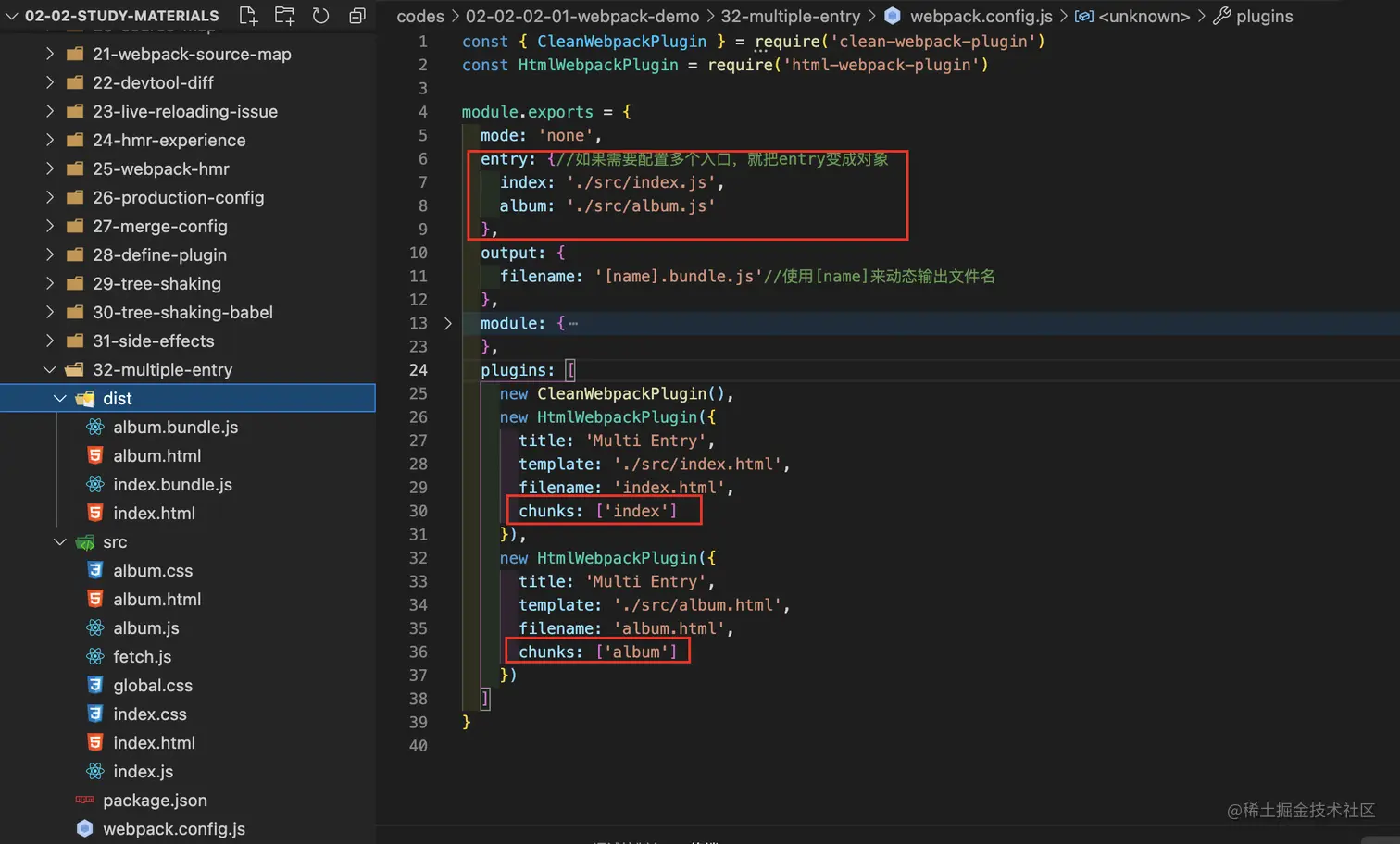Click "filename: '[name].bundle.js'" on line 11
Screen dimensions: 1400x844
click(x=631, y=276)
